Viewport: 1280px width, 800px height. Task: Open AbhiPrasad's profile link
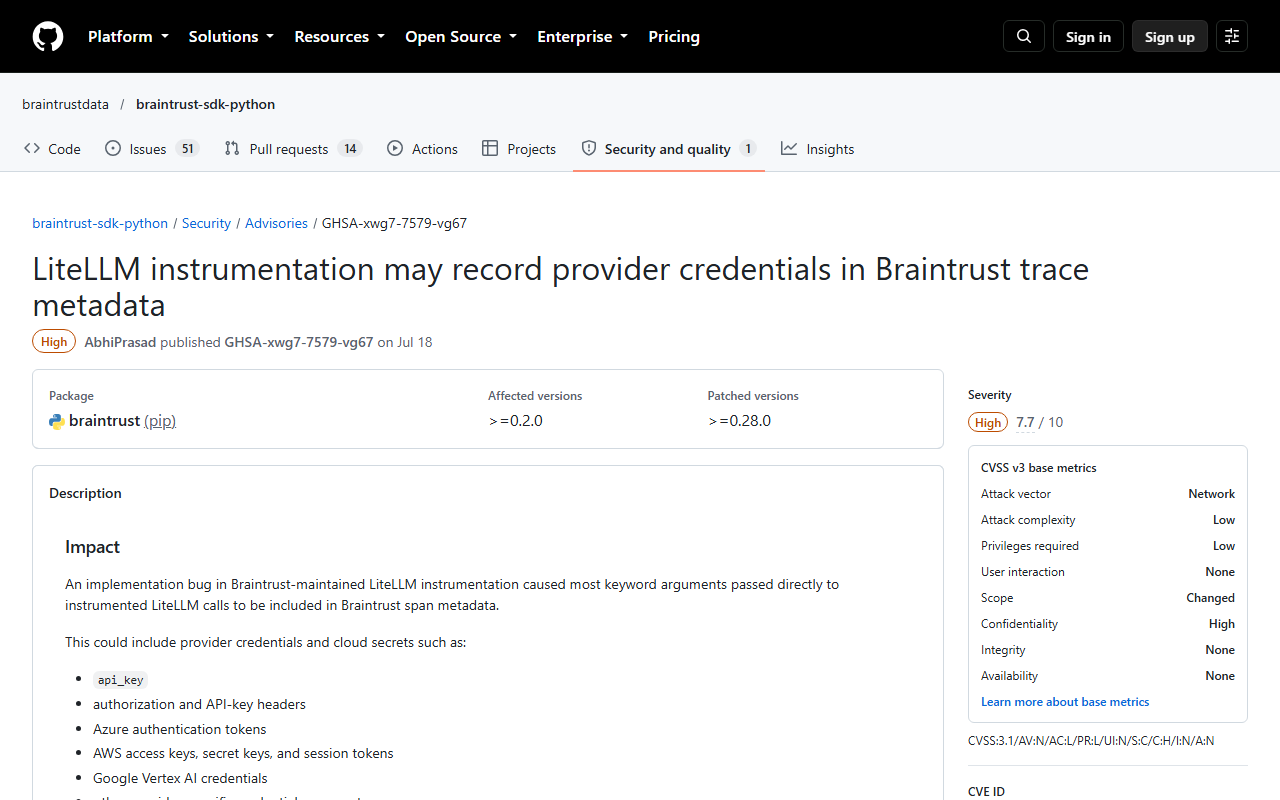pyautogui.click(x=120, y=342)
